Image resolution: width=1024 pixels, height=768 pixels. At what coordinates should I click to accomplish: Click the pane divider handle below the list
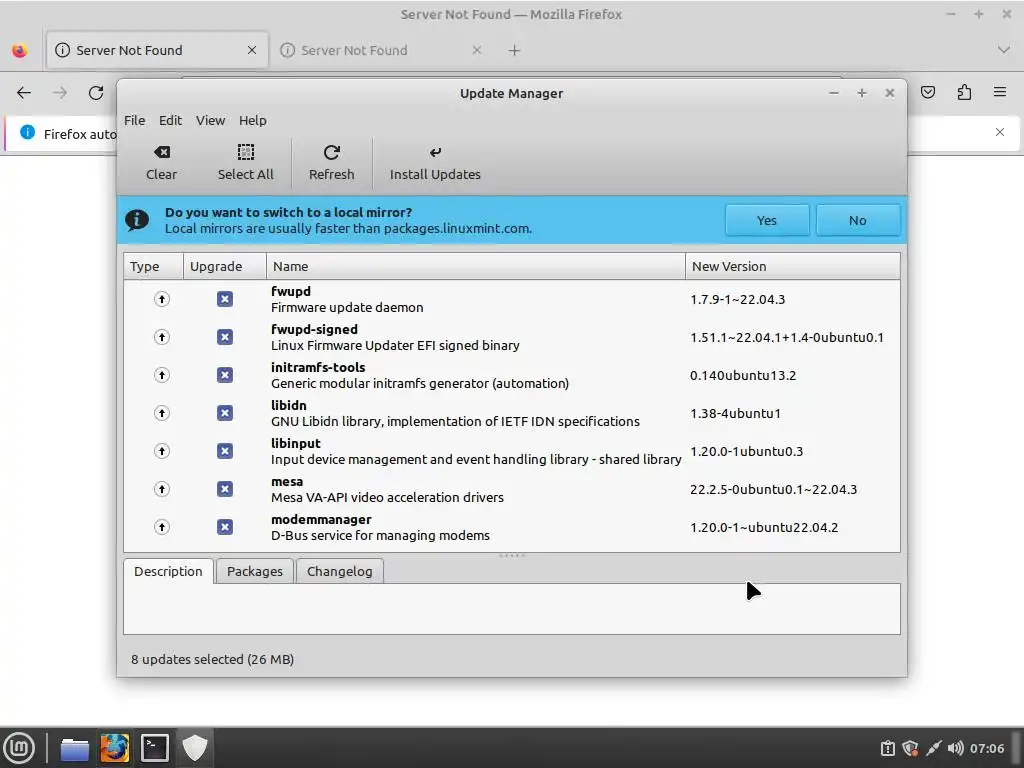pyautogui.click(x=512, y=555)
